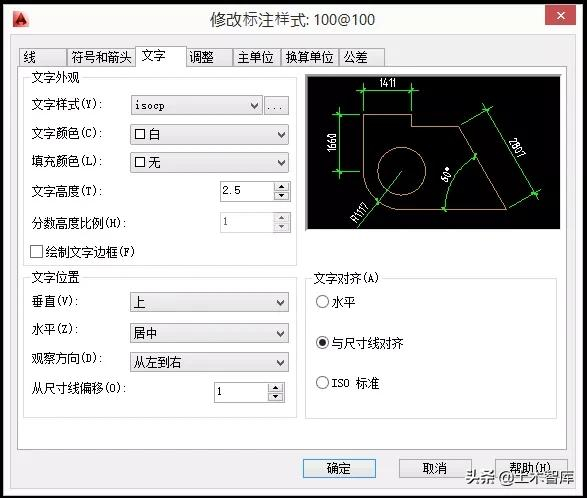The width and height of the screenshot is (587, 498).
Task: Select the 水平 text alignment radio button
Action: click(322, 302)
